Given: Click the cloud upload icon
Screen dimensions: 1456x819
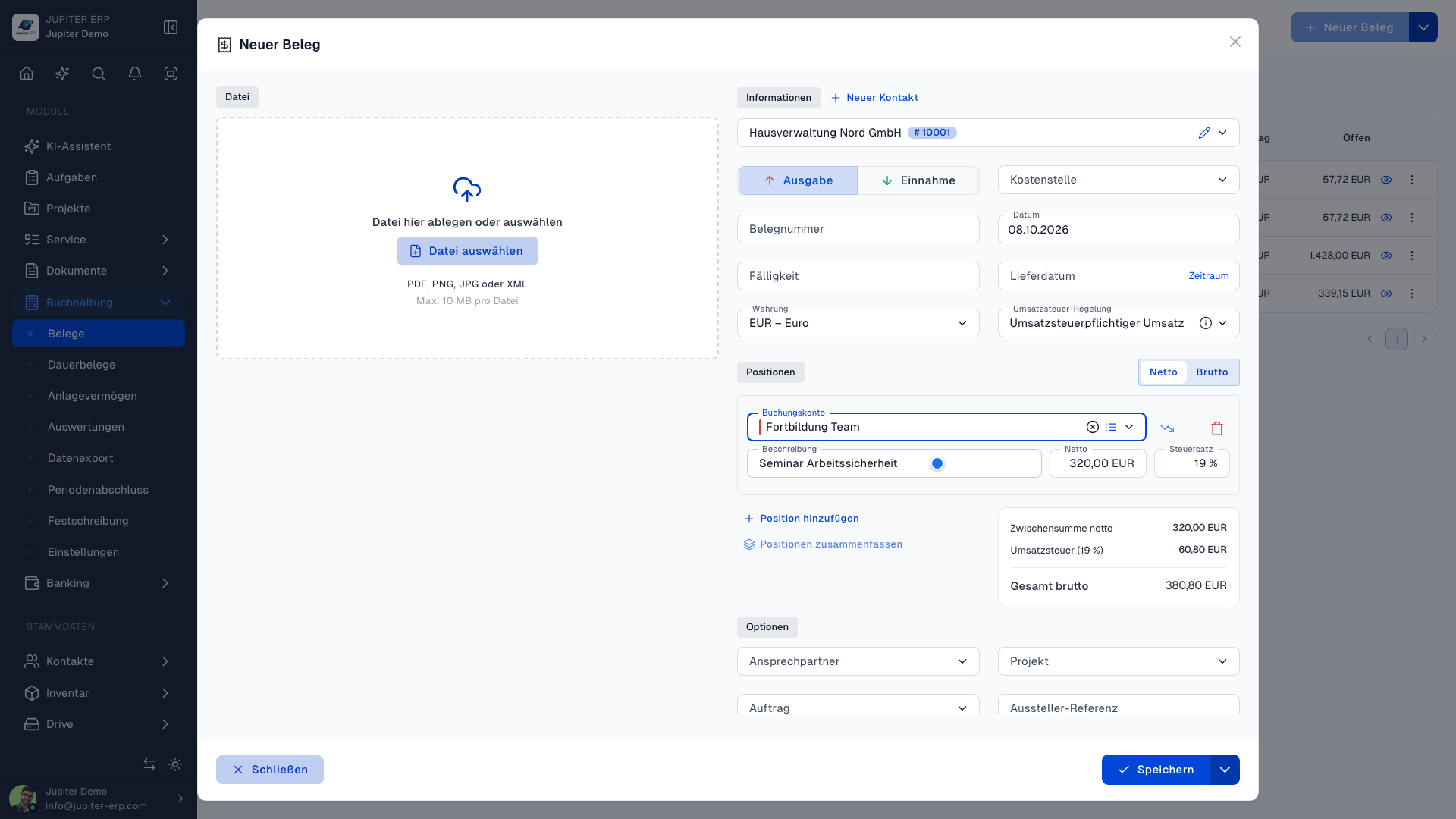Looking at the screenshot, I should (467, 190).
